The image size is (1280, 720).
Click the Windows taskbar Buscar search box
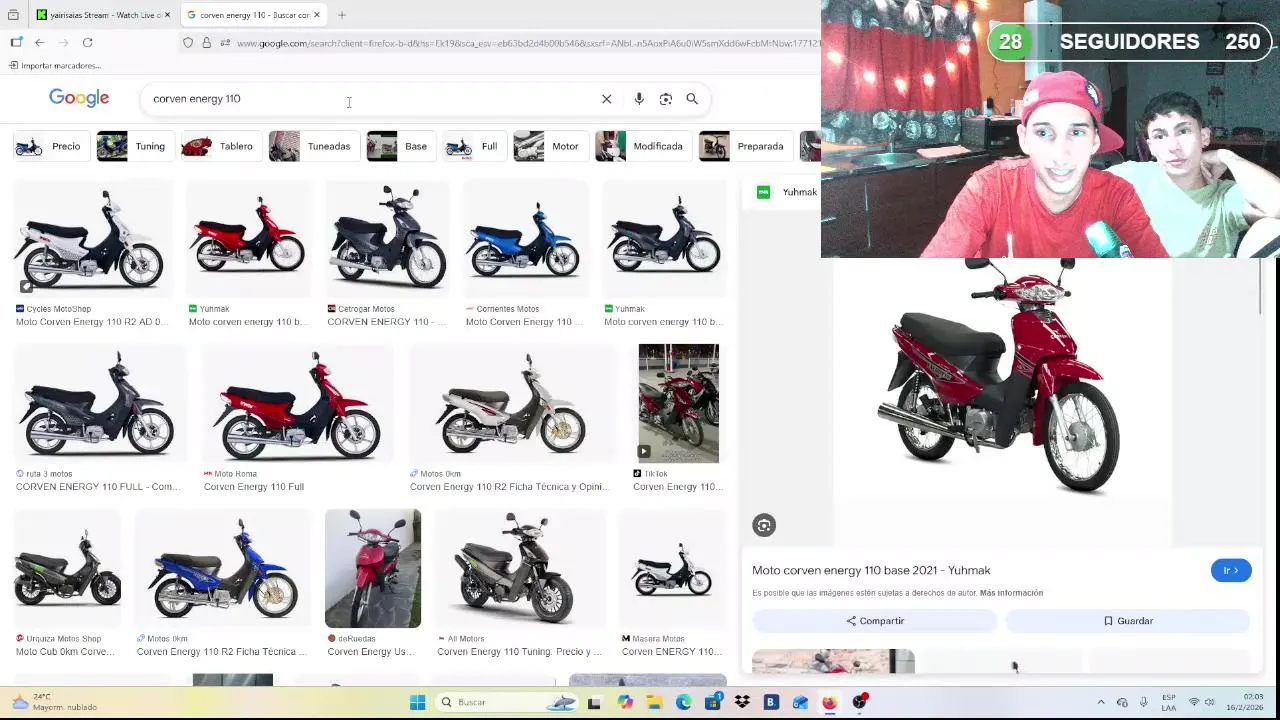click(508, 702)
